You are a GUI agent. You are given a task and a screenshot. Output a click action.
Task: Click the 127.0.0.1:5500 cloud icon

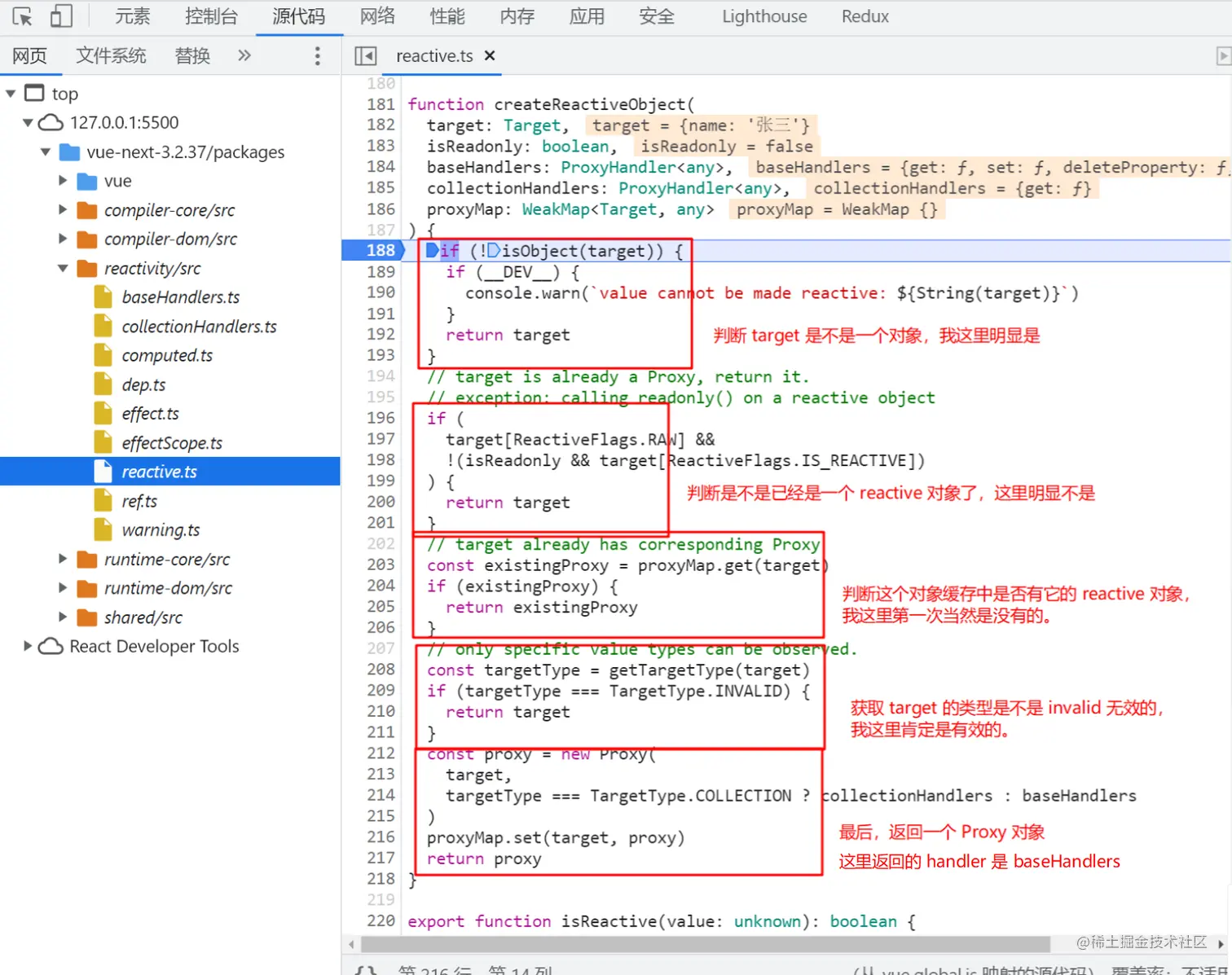(51, 122)
